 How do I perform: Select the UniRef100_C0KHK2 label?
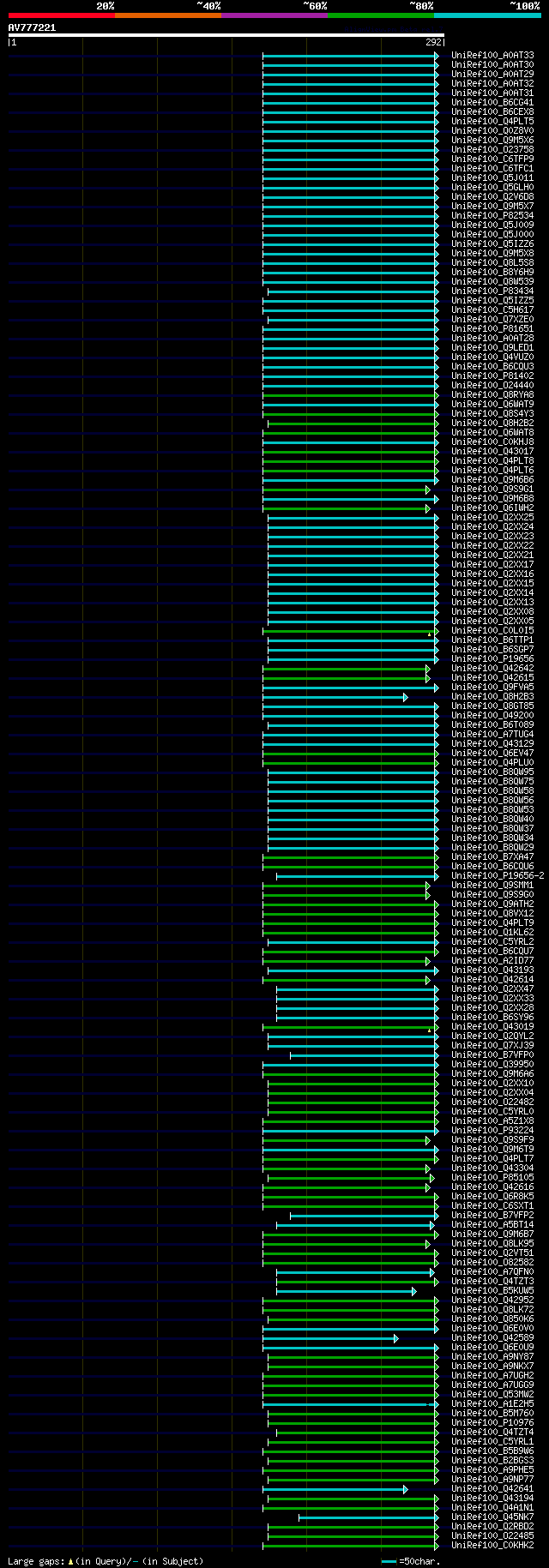point(492,1546)
